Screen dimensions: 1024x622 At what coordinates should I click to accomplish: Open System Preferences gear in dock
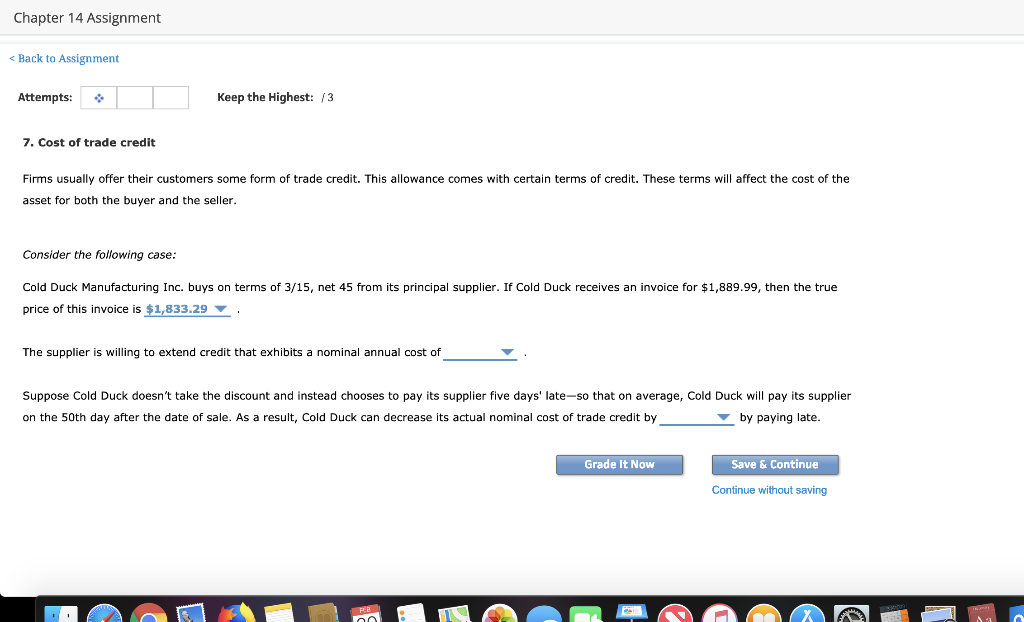[x=852, y=614]
